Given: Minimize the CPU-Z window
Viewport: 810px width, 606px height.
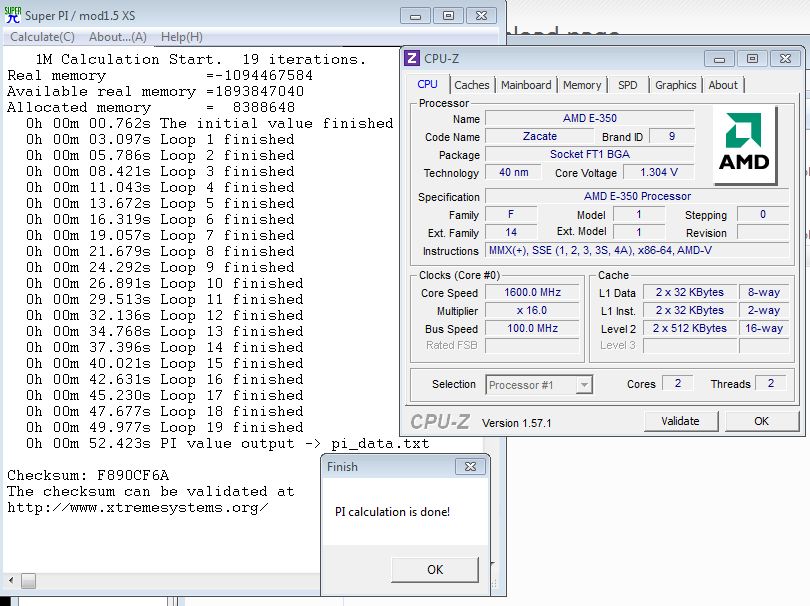Looking at the screenshot, I should pyautogui.click(x=719, y=59).
